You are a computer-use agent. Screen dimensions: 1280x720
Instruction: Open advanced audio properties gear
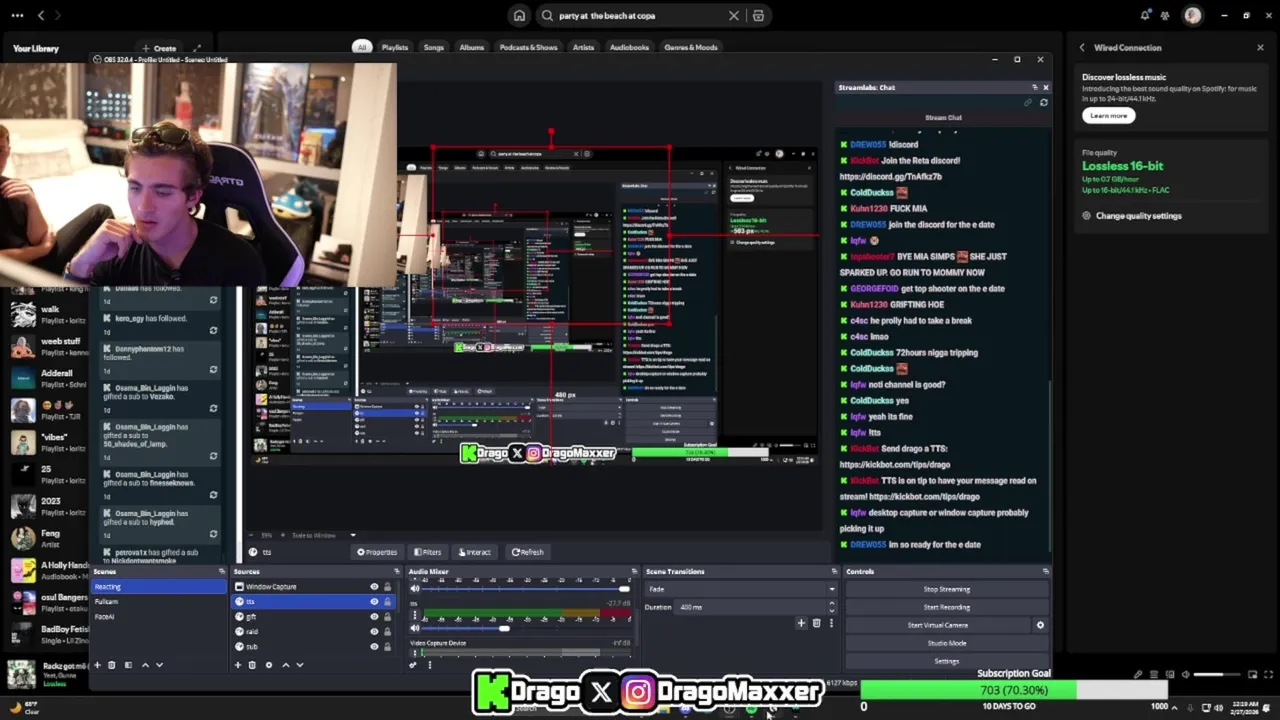pos(413,665)
